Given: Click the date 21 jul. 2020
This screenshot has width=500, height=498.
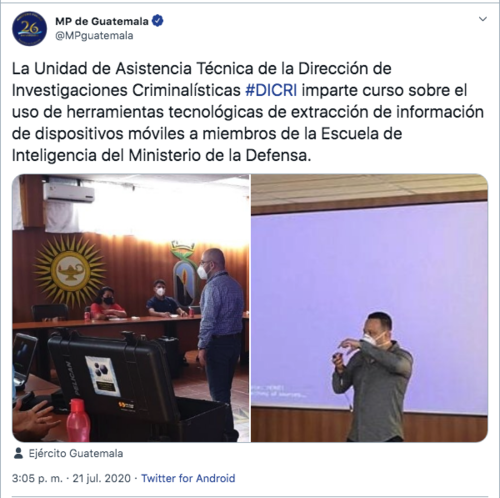Looking at the screenshot, I should click(102, 478).
